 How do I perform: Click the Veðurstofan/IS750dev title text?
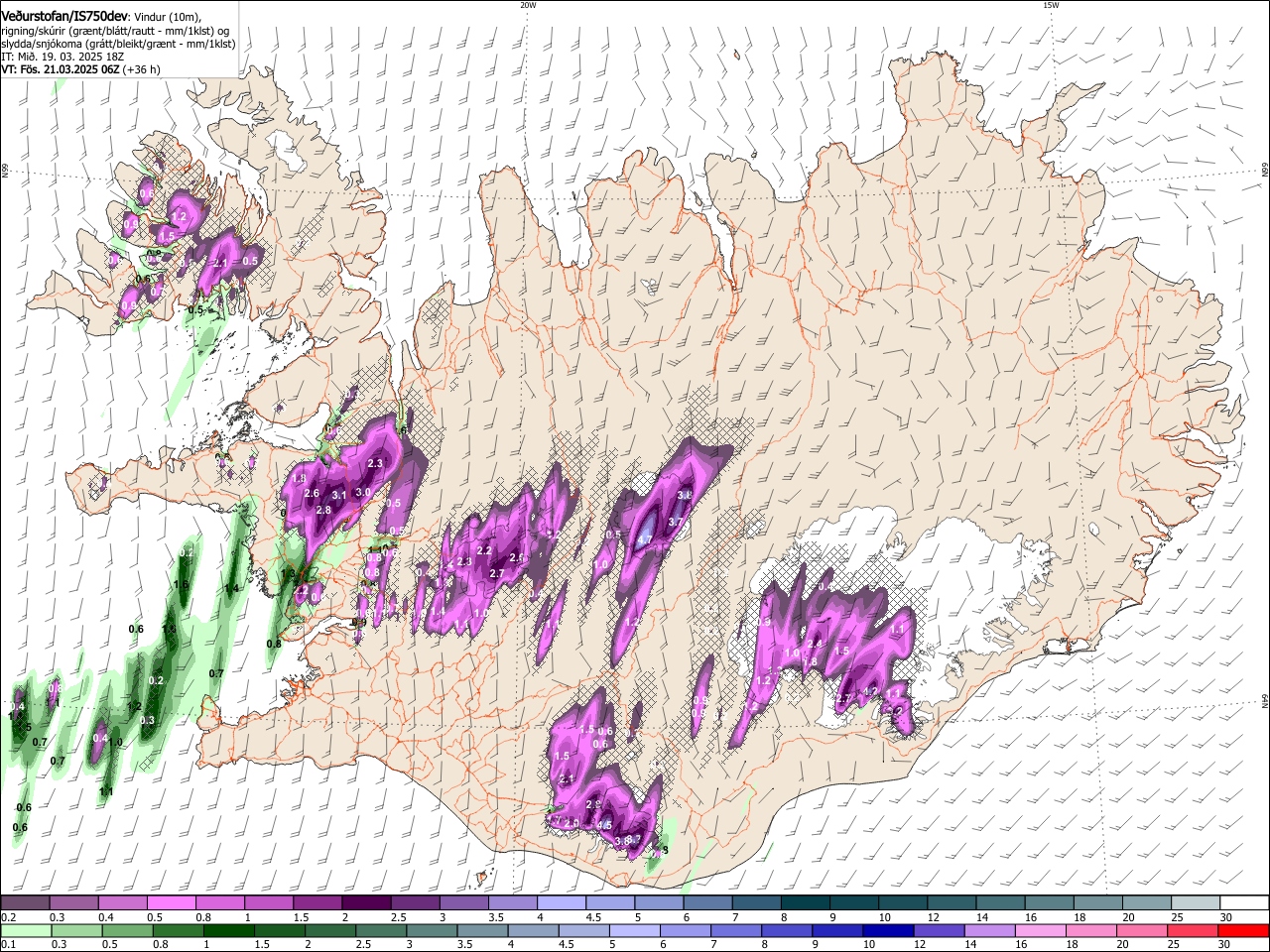[64, 16]
